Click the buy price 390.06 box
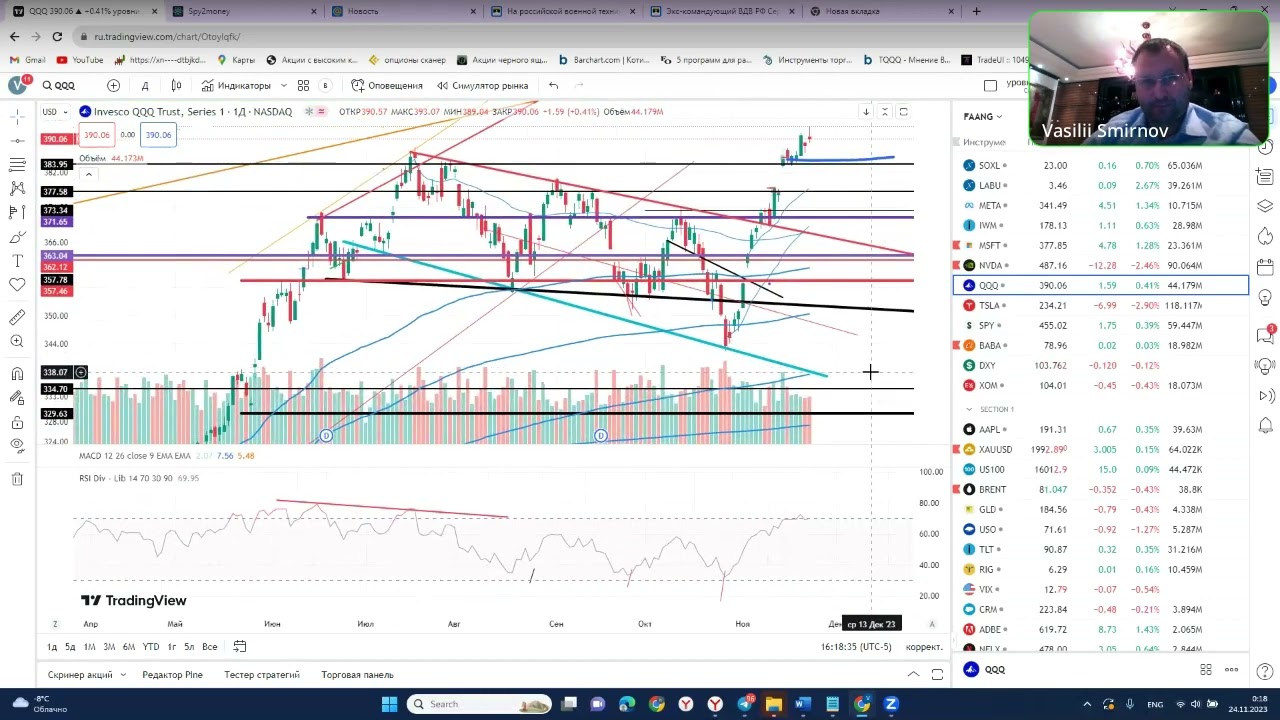The height and width of the screenshot is (720, 1280). tap(158, 135)
